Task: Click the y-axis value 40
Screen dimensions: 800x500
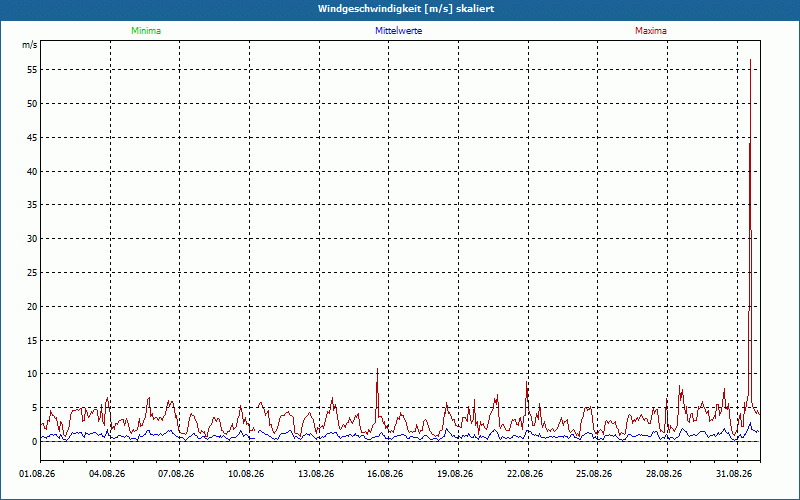Action: (x=32, y=171)
